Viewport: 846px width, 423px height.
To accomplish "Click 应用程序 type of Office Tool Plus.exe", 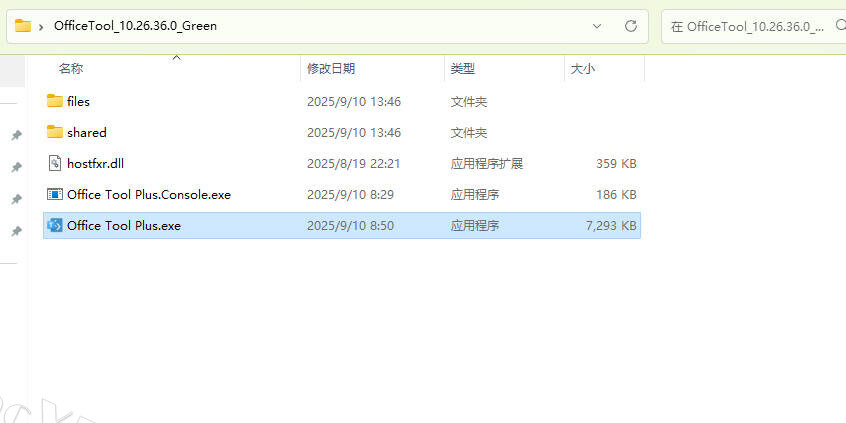I will 475,226.
